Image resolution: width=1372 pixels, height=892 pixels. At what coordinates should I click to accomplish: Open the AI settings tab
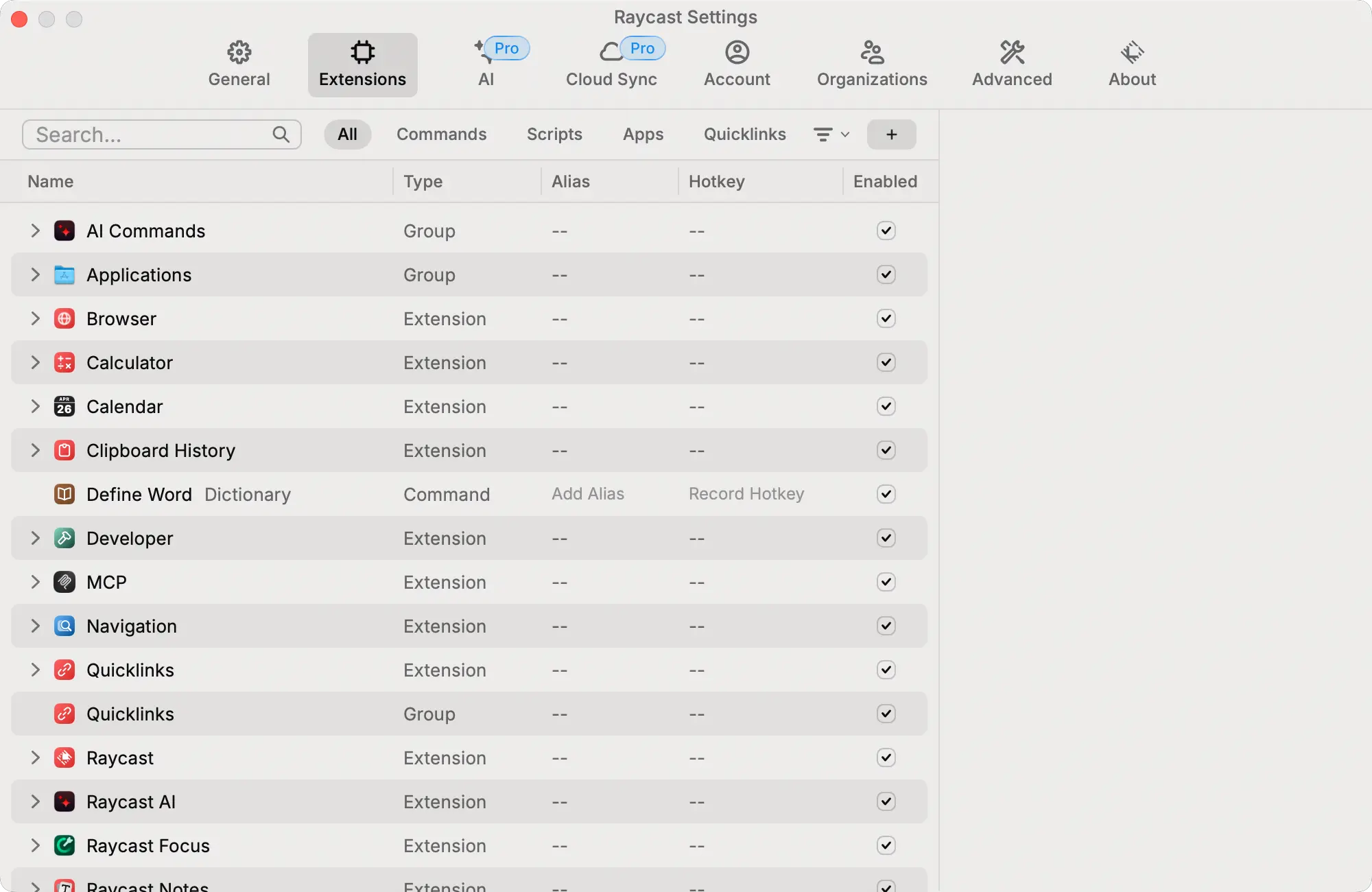tap(486, 64)
